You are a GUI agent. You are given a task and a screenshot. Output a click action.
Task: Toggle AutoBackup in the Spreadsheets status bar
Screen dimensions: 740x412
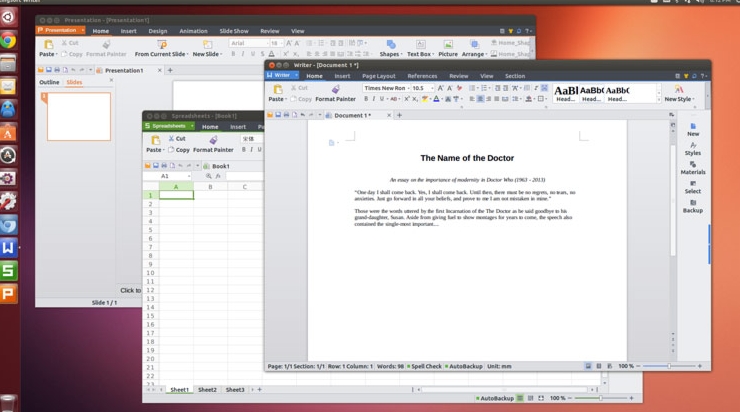point(496,398)
